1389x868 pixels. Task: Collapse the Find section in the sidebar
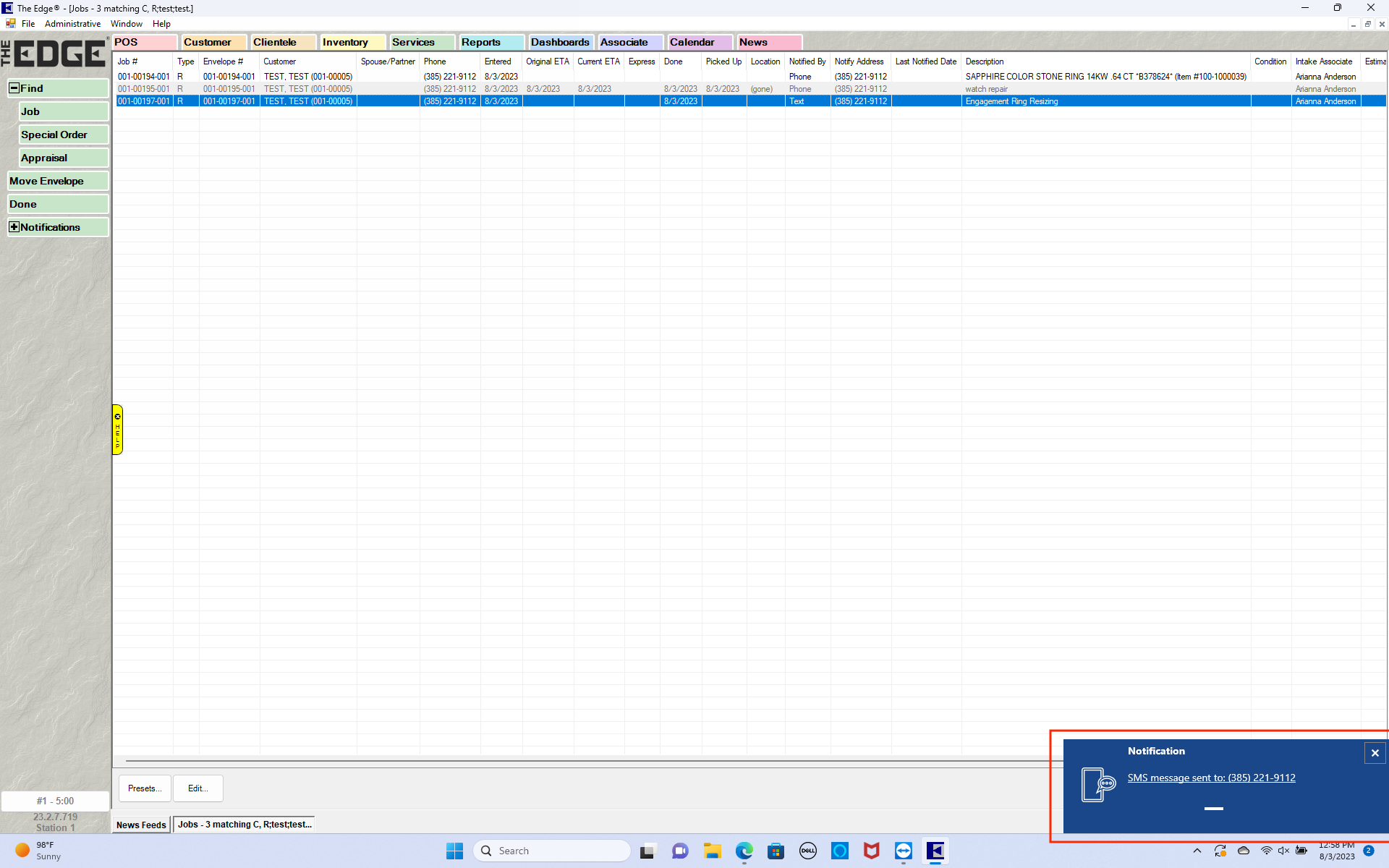point(13,88)
